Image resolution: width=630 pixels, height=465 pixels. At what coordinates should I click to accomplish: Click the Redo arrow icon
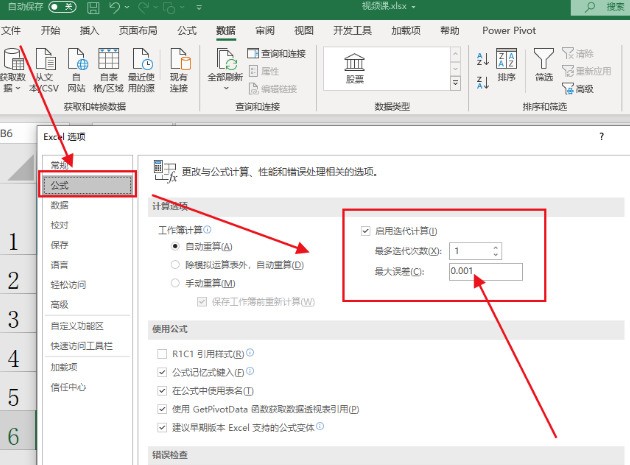(x=143, y=7)
